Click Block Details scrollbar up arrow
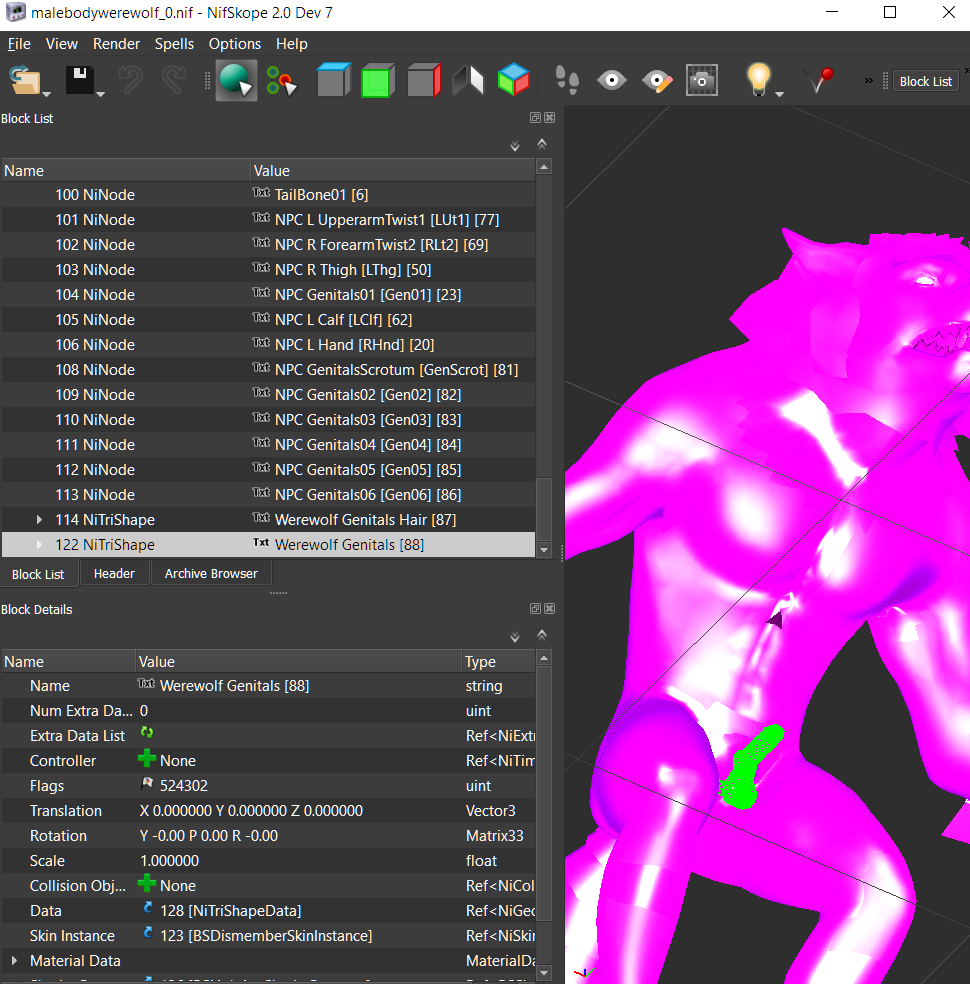The image size is (970, 984). point(544,658)
